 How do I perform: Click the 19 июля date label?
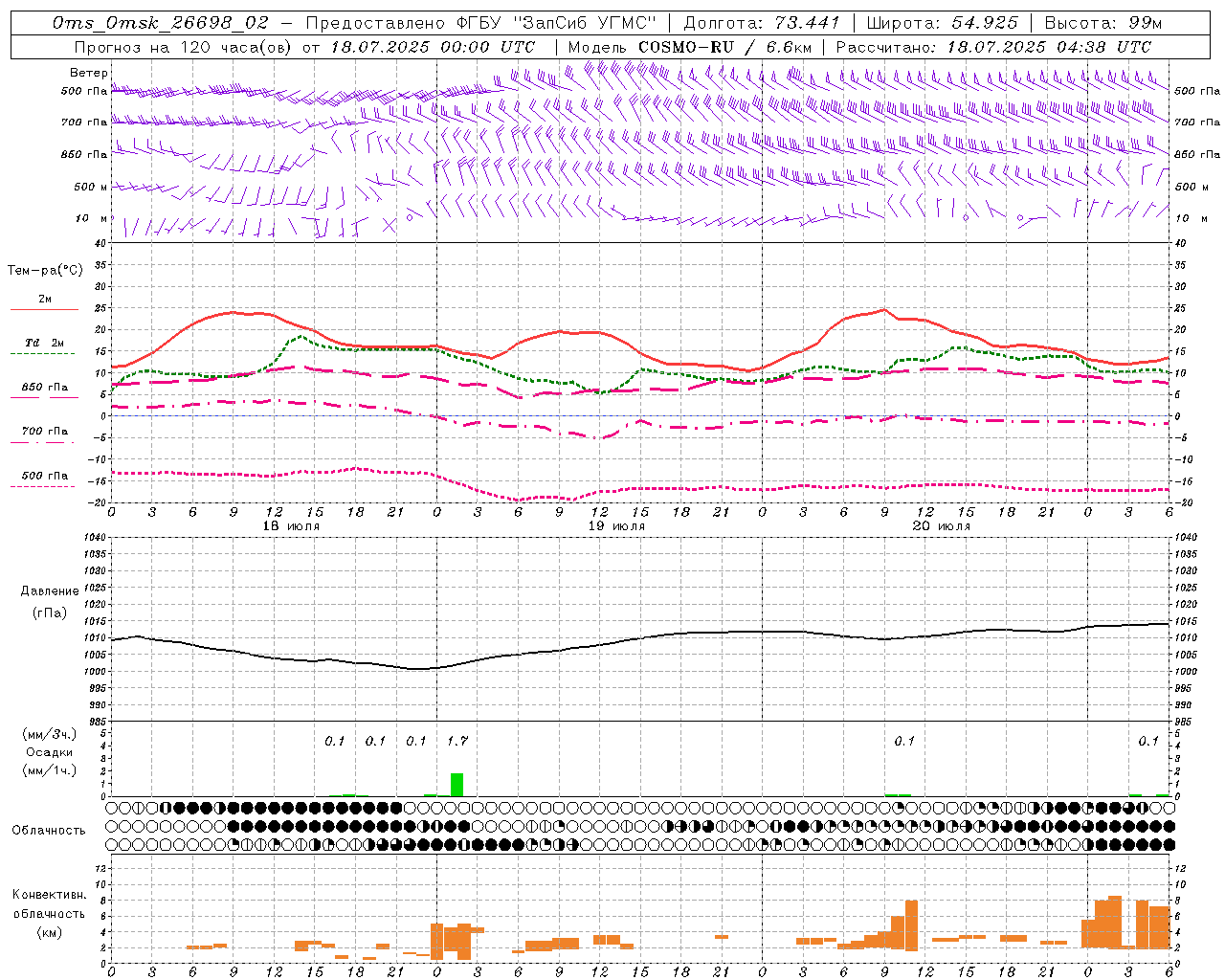point(616,526)
